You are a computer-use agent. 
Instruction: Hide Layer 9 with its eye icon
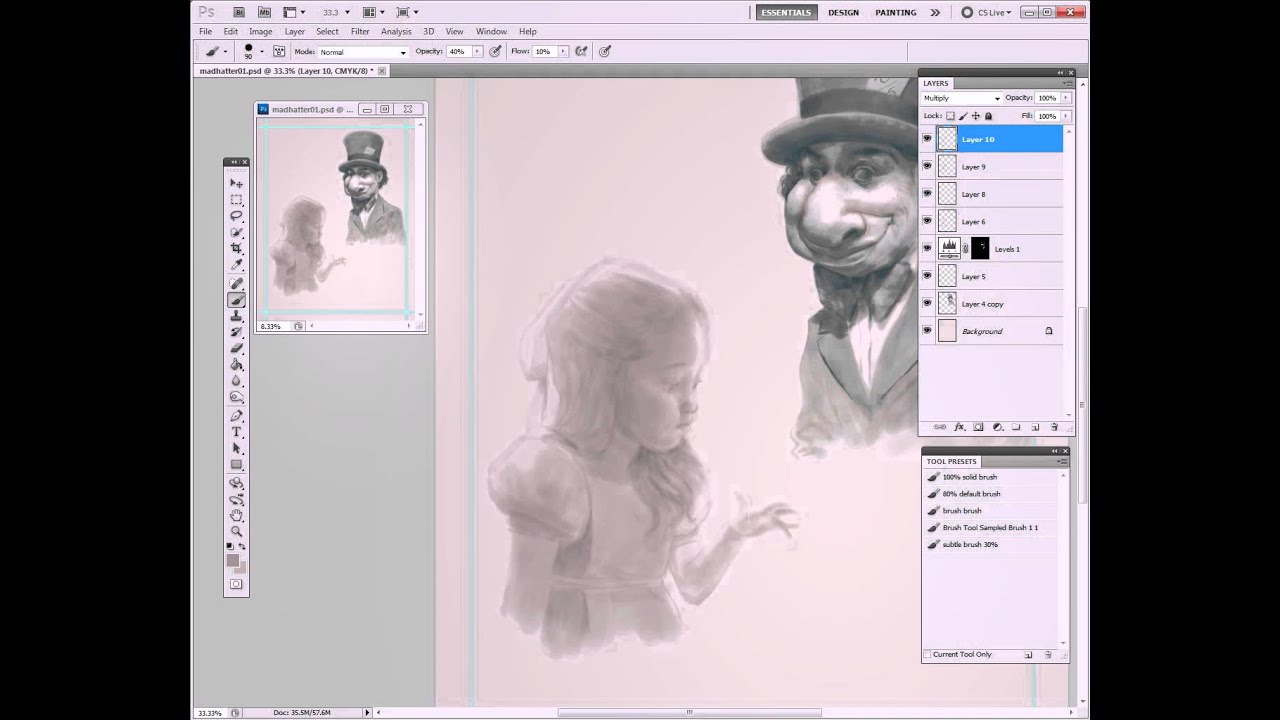927,167
